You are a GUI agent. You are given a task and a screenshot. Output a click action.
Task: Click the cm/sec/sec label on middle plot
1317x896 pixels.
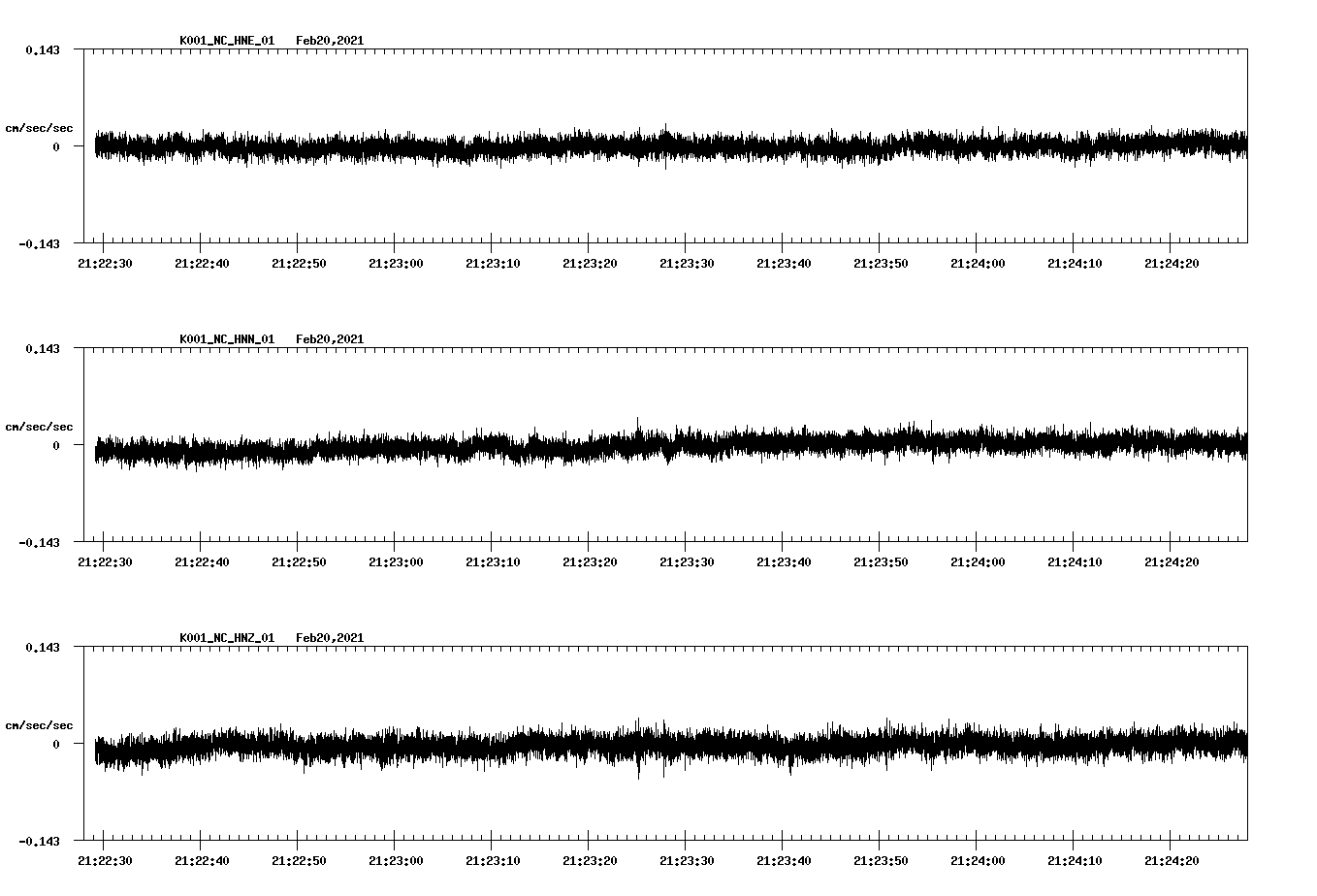pyautogui.click(x=39, y=426)
